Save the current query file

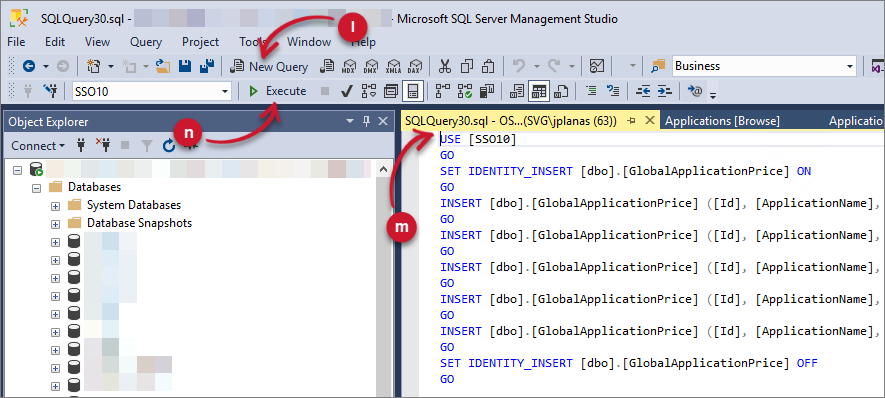point(185,66)
